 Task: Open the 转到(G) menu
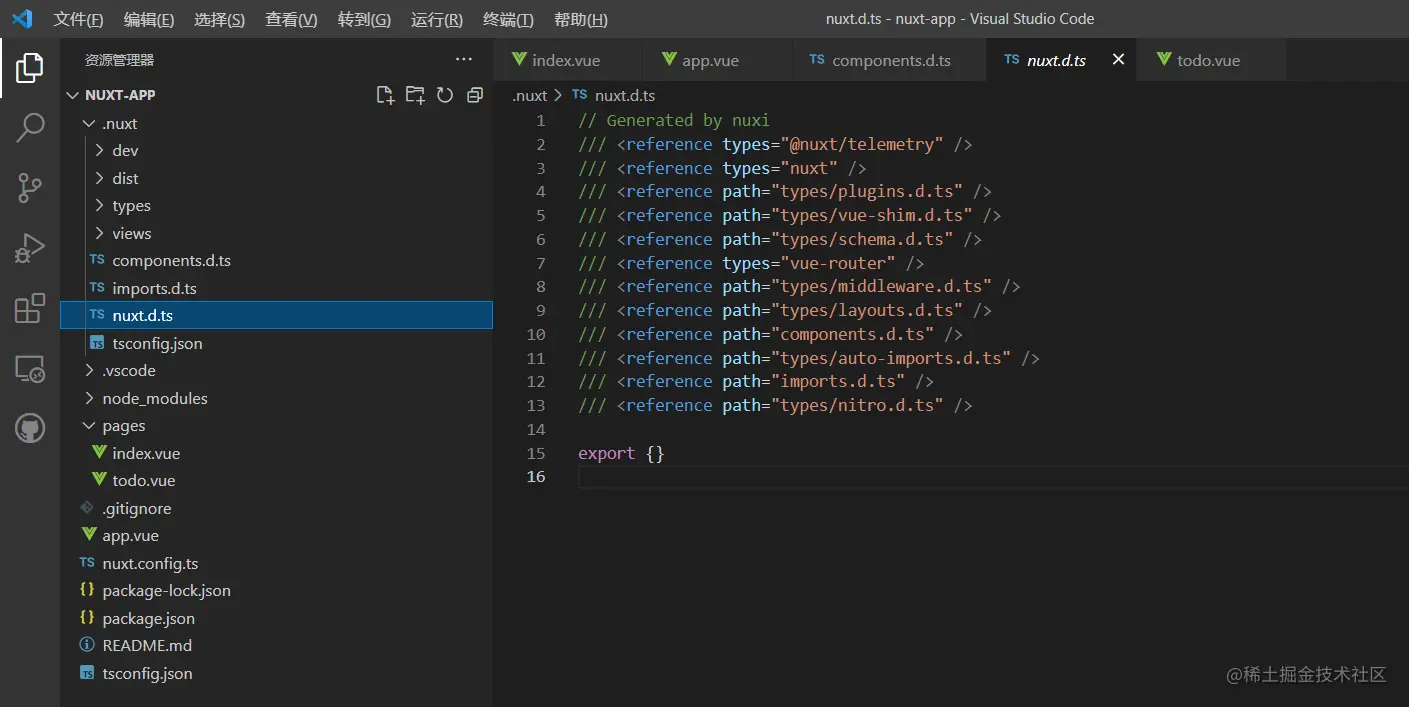tap(364, 19)
